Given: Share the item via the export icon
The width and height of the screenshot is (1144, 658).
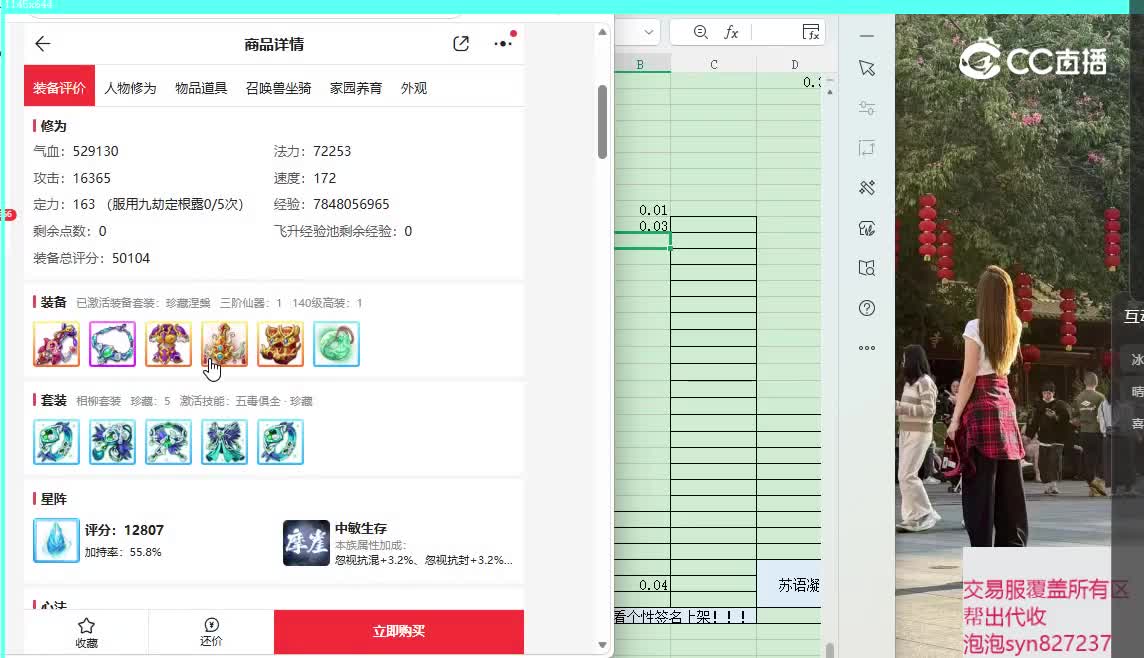Looking at the screenshot, I should tap(461, 44).
